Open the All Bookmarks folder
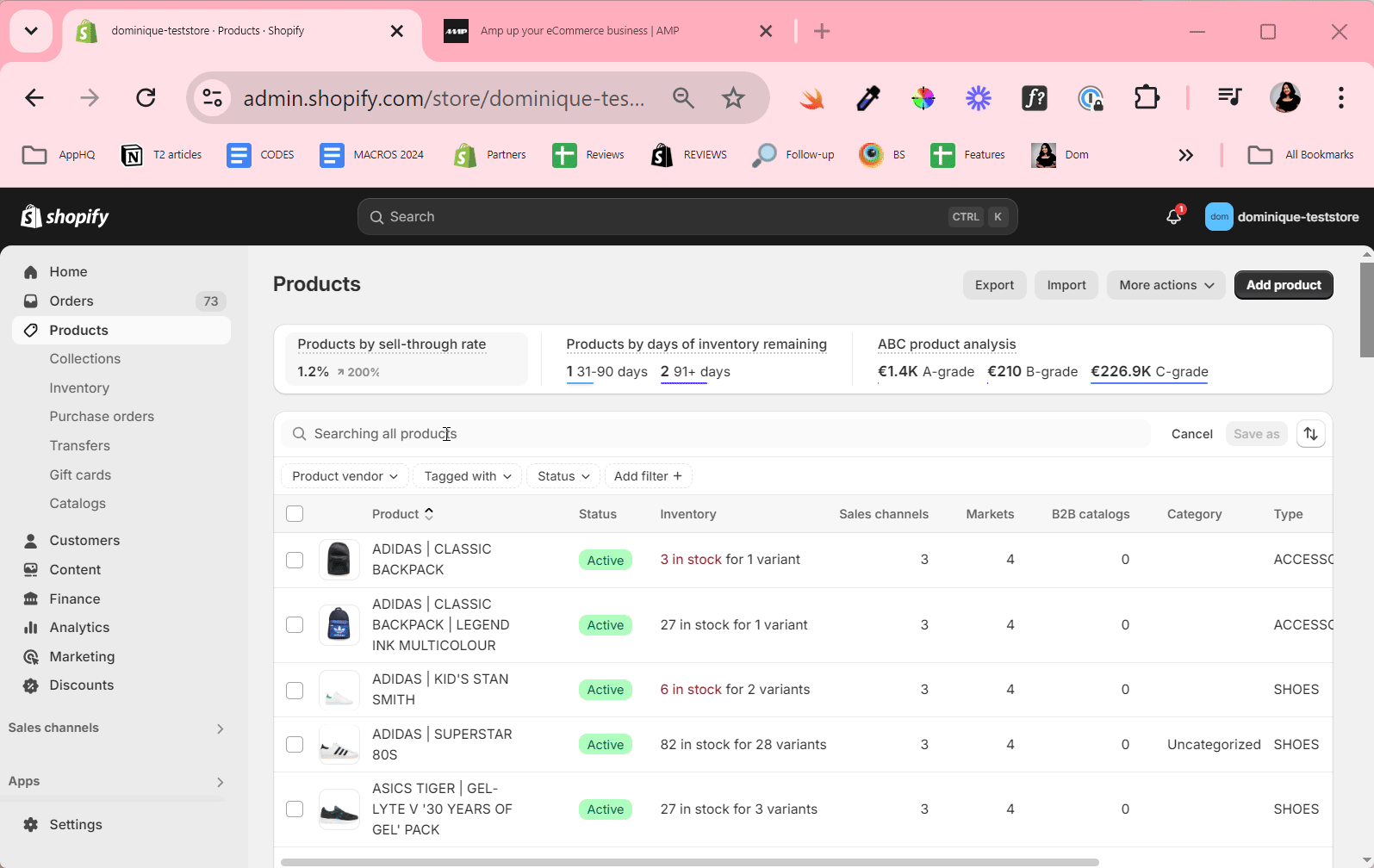Viewport: 1374px width, 868px height. pos(1300,155)
